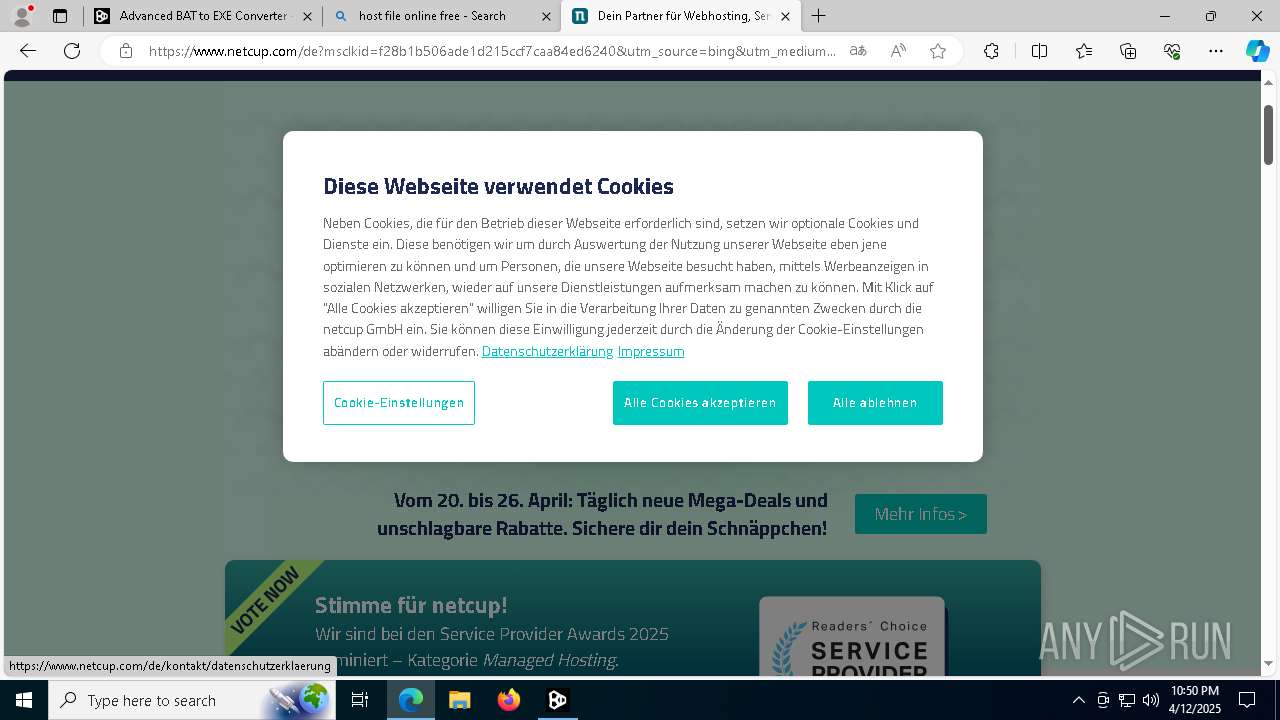Launch Firefox from the taskbar
This screenshot has width=1280, height=720.
(509, 700)
